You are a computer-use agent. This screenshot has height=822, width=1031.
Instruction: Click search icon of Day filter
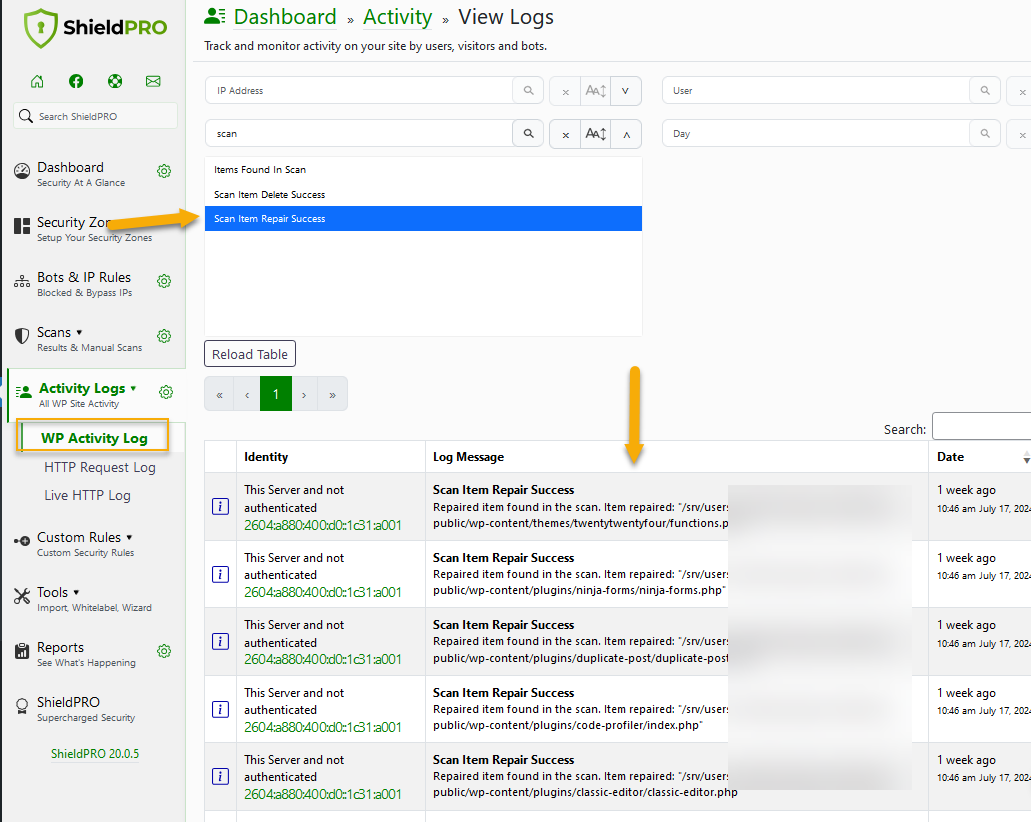tap(985, 133)
